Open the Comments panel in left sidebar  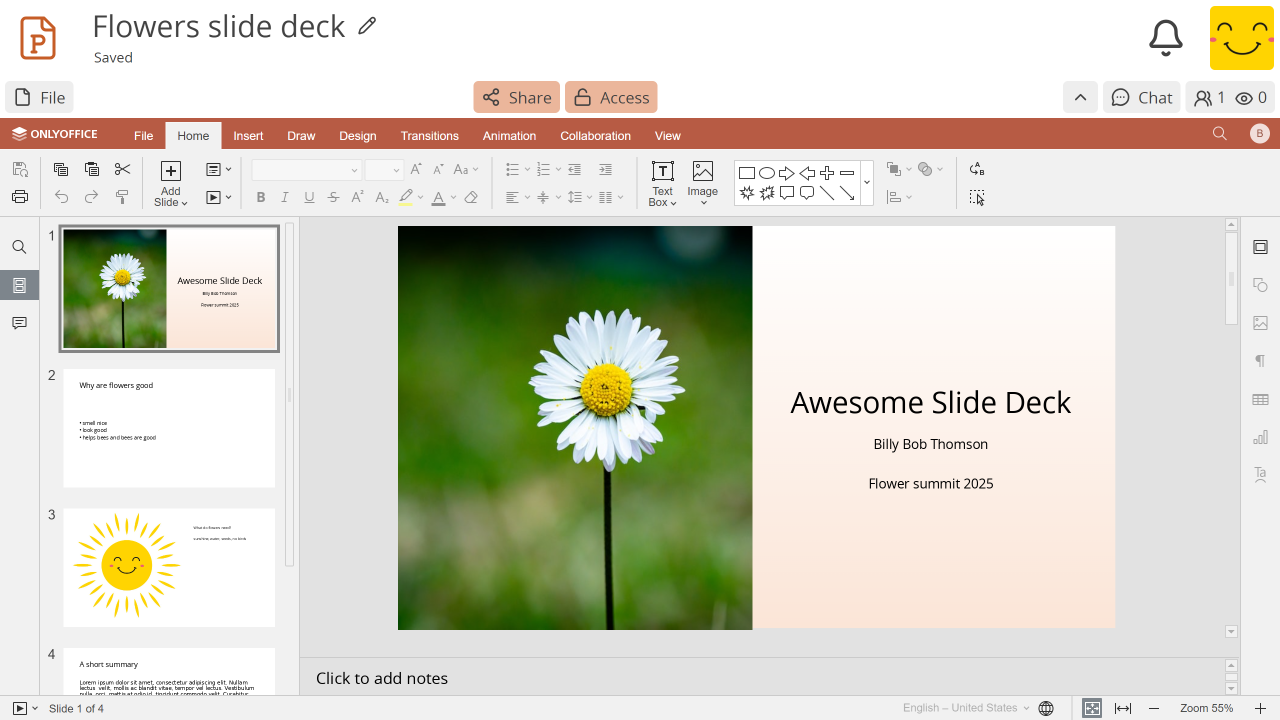[19, 323]
